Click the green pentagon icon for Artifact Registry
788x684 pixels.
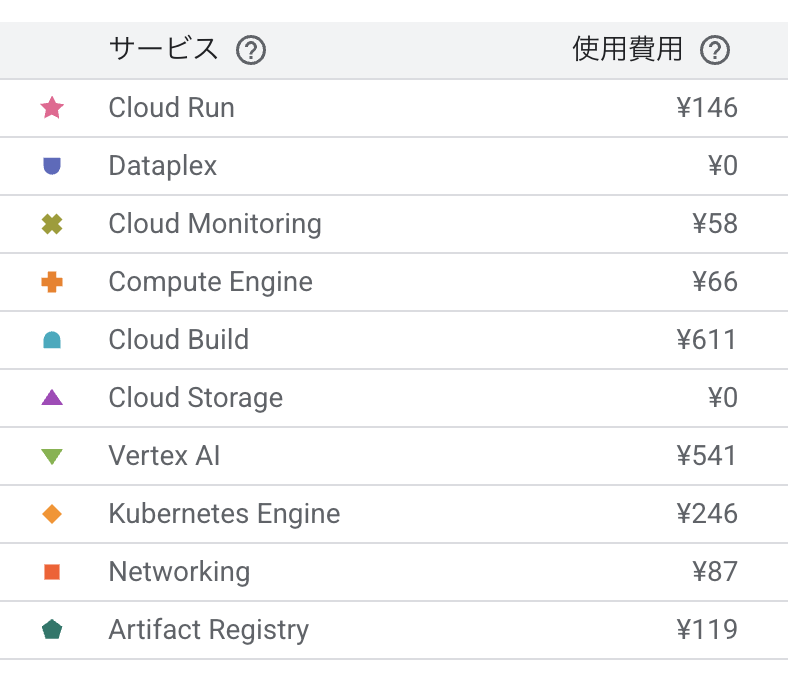[x=52, y=630]
